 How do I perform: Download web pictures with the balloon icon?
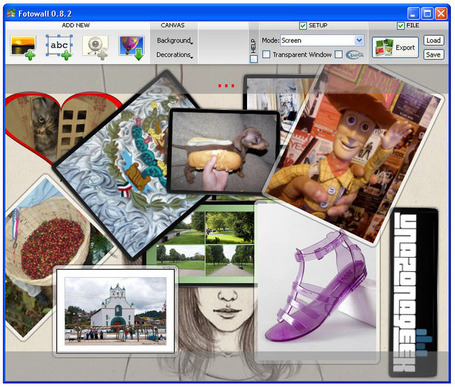pyautogui.click(x=131, y=48)
